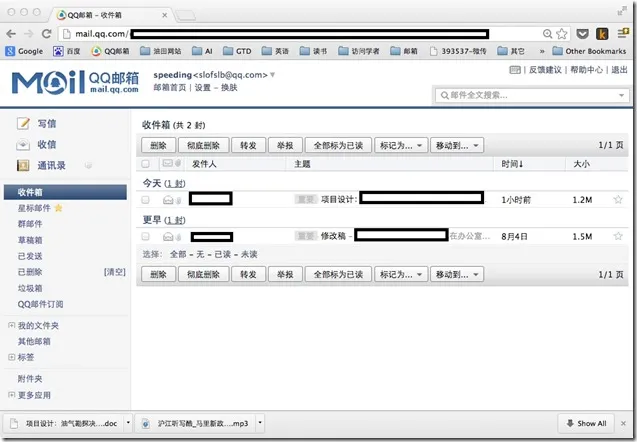Open the 油田网站 bookmark folder
637x442 pixels.
tap(160, 51)
